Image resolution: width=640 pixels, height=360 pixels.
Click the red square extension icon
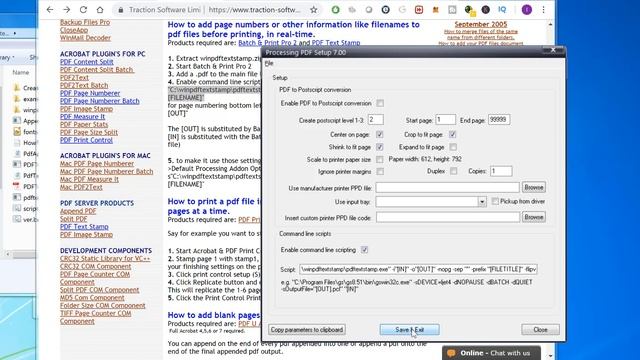(x=419, y=10)
